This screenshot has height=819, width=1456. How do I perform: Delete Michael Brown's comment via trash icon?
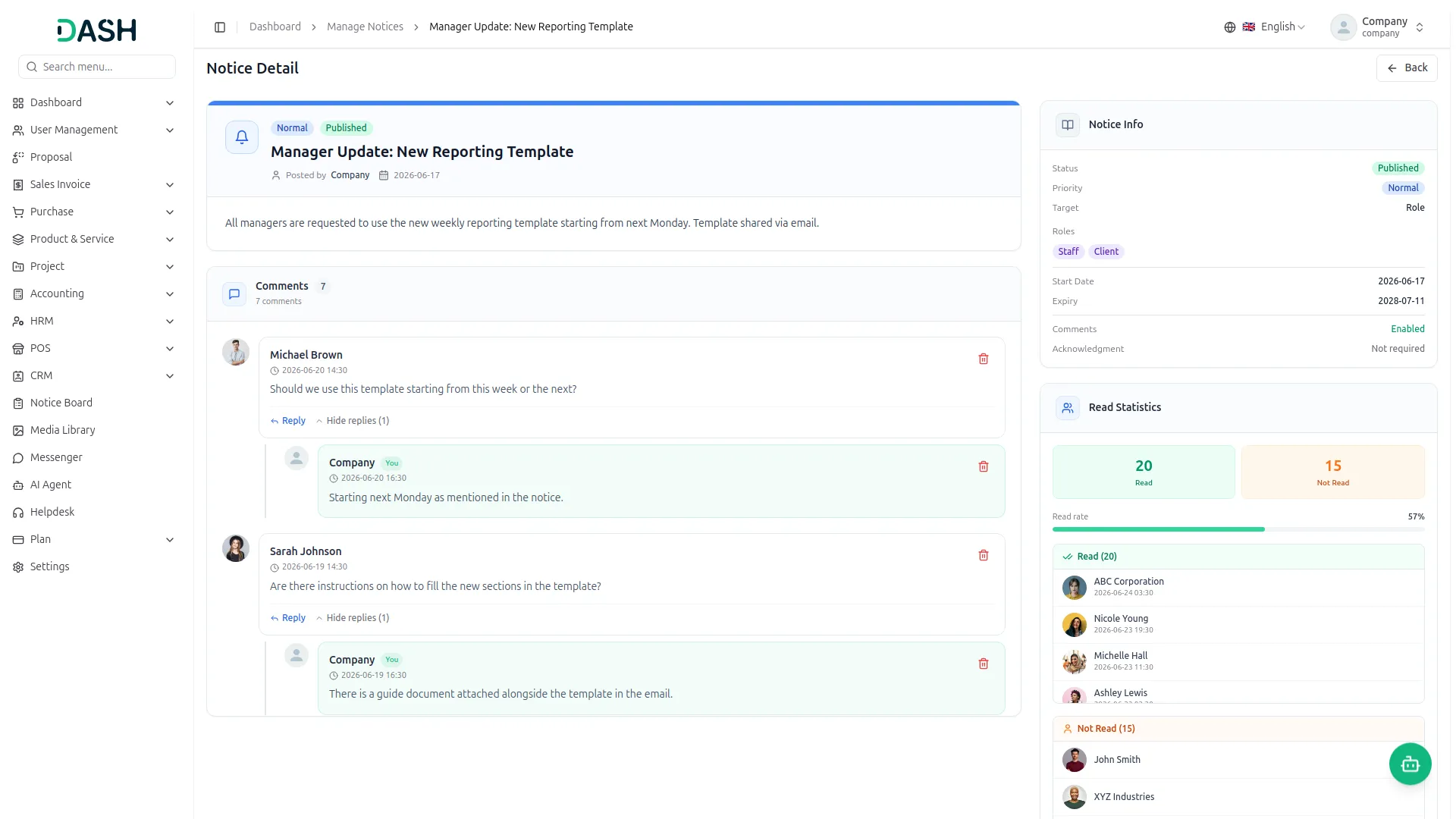[x=983, y=359]
